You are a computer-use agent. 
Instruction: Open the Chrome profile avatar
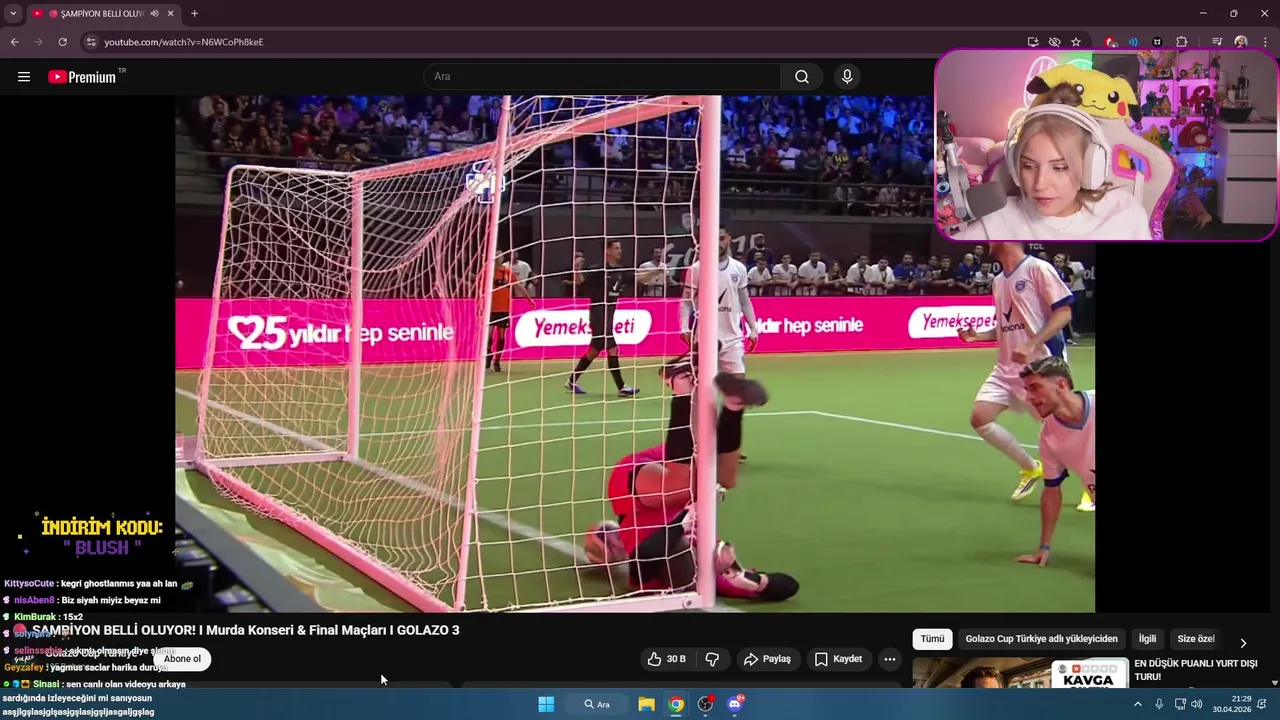coord(1241,42)
